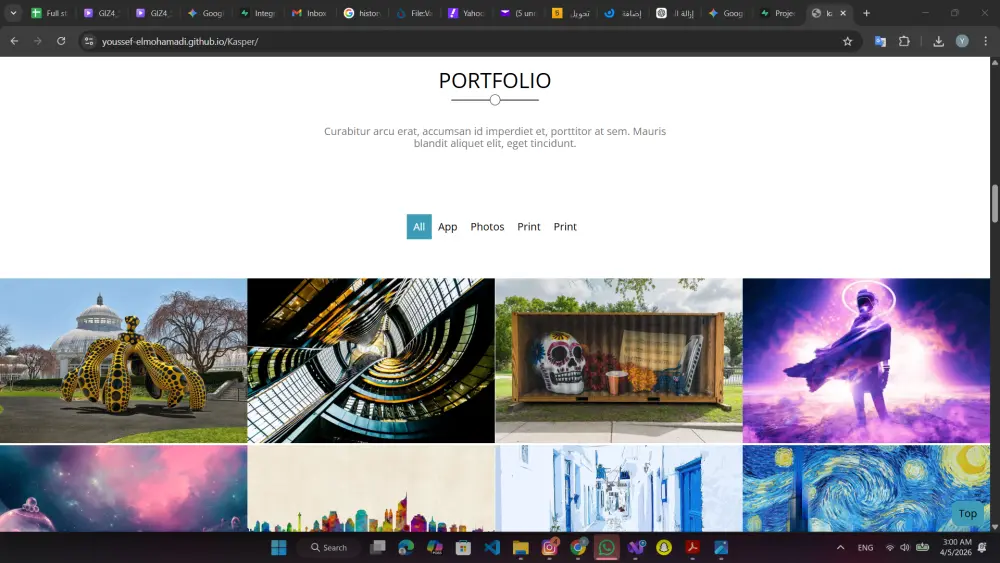Open the clock and date panel
The image size is (1000, 563).
955,548
